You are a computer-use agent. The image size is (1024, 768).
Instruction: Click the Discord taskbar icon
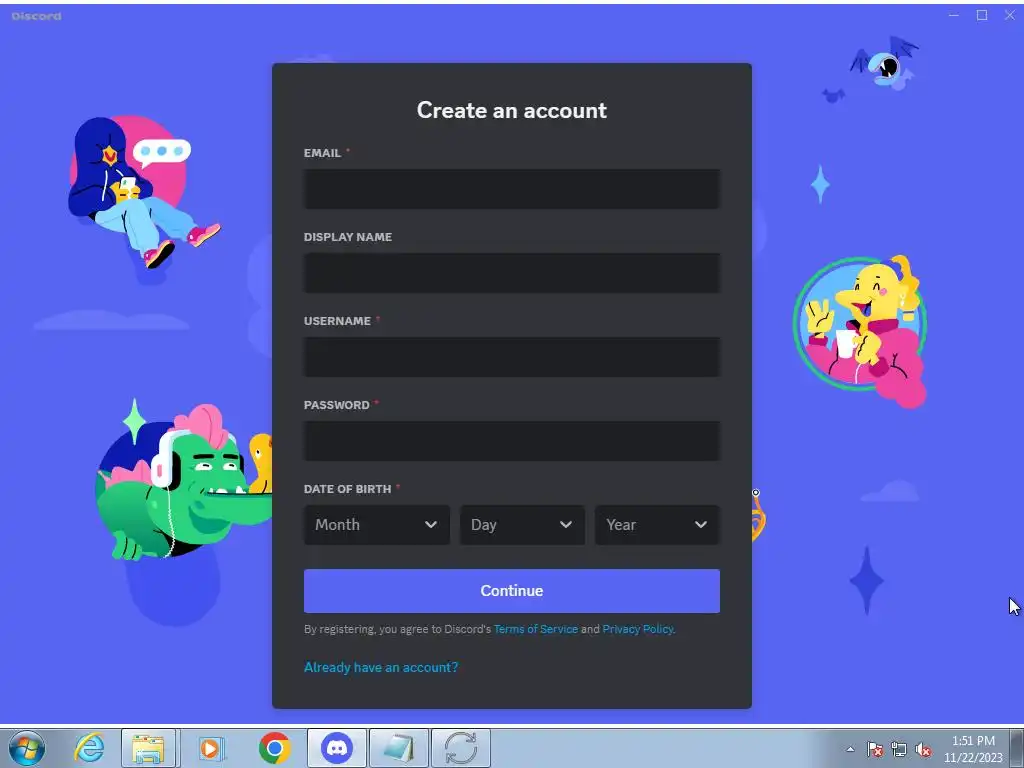337,748
